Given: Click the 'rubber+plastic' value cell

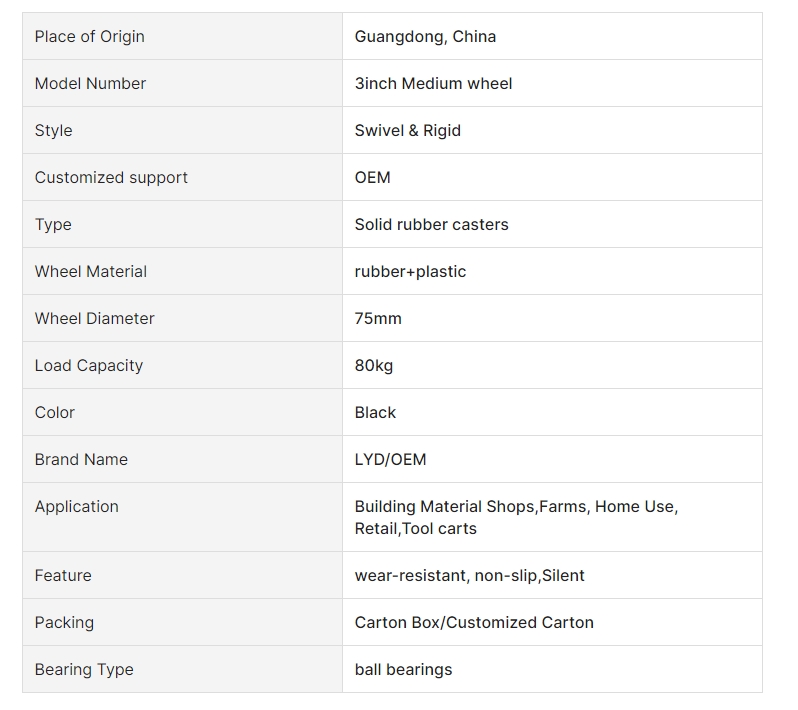Looking at the screenshot, I should [552, 271].
